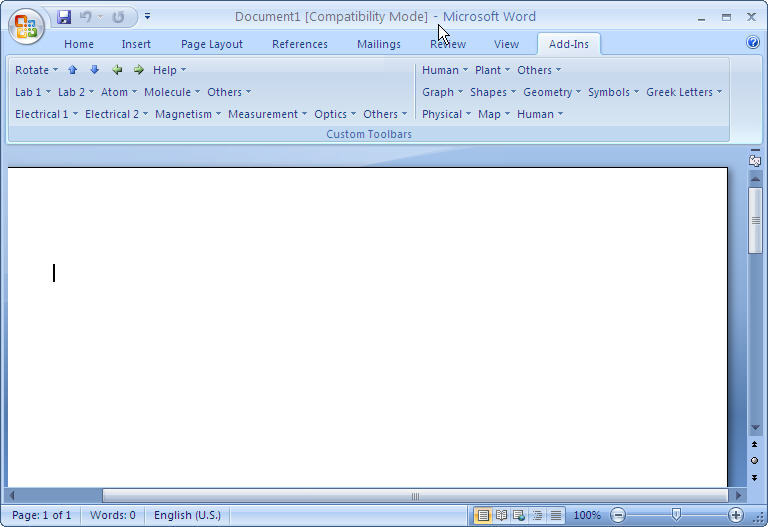Viewport: 768px width, 527px height.
Task: Undo the last action
Action: click(86, 17)
